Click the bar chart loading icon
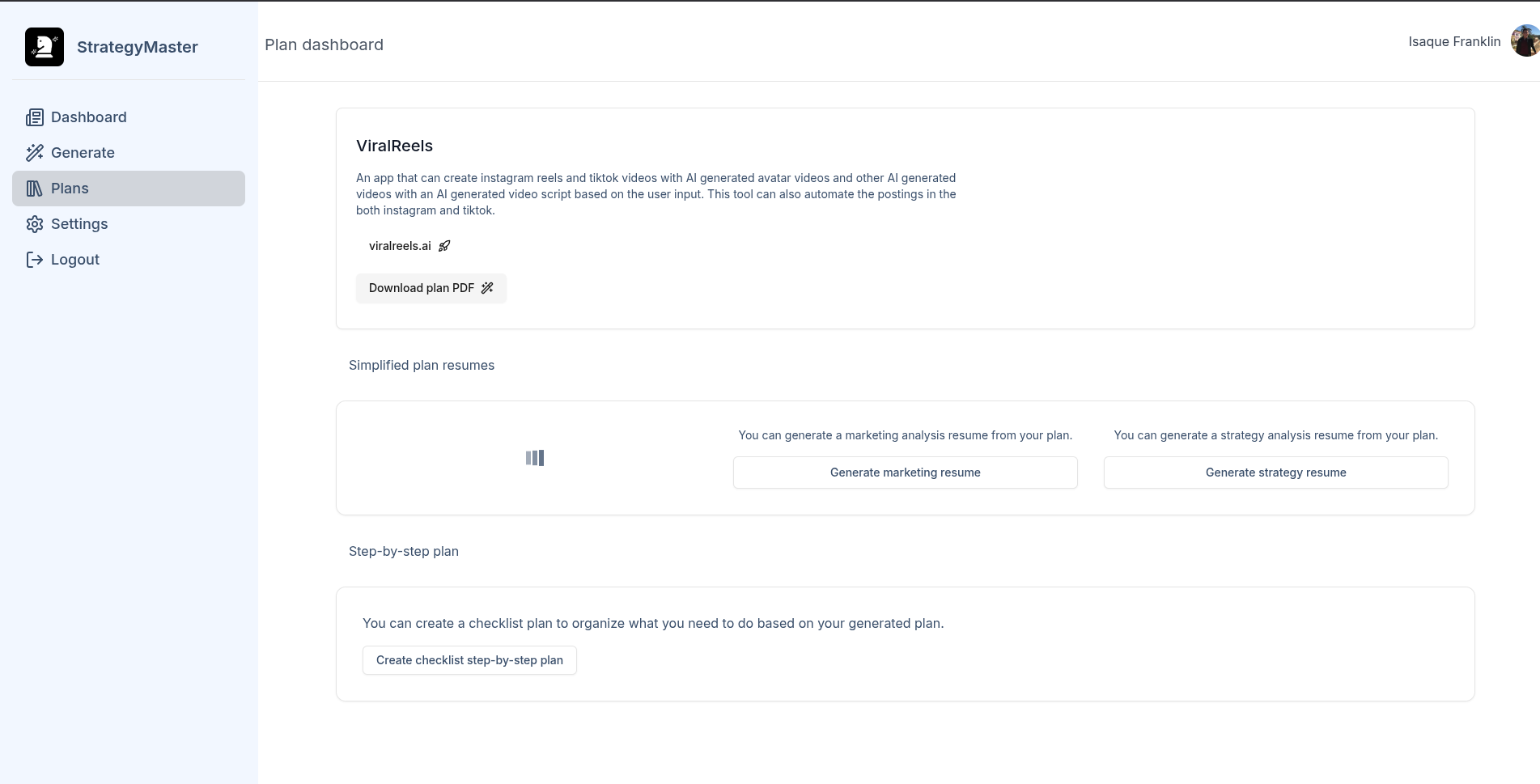This screenshot has height=784, width=1540. (x=535, y=458)
